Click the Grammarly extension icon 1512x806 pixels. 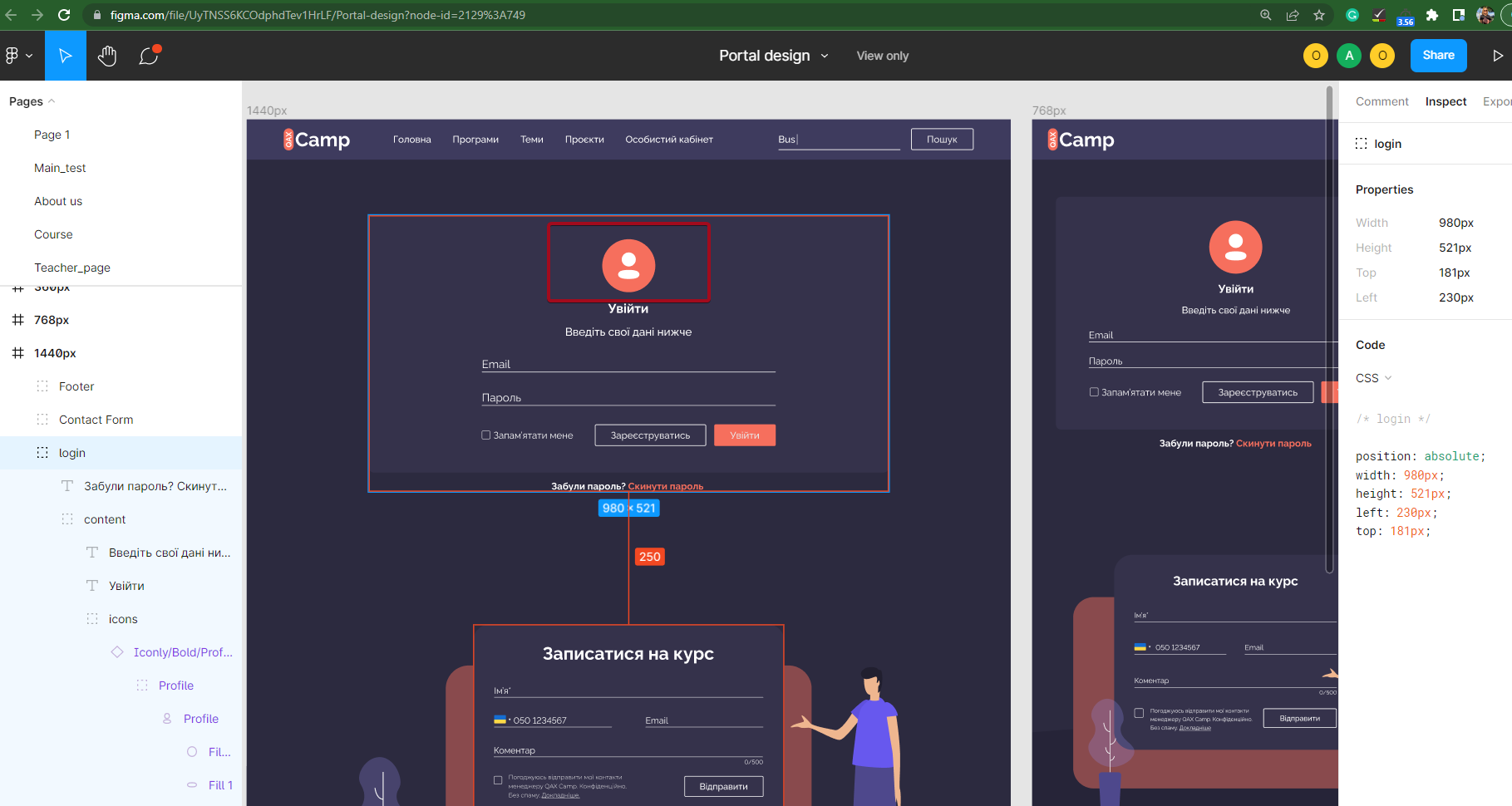point(1352,15)
